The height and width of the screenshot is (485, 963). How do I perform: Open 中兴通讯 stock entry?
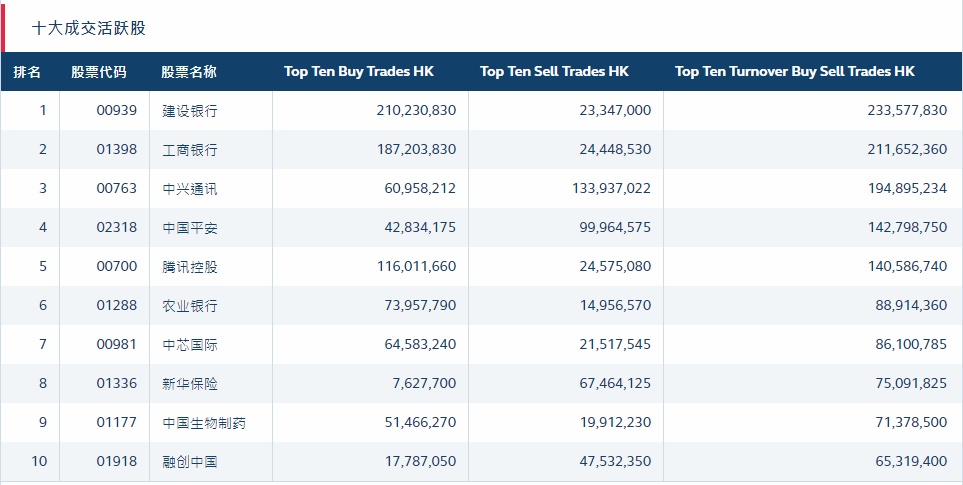tap(190, 189)
